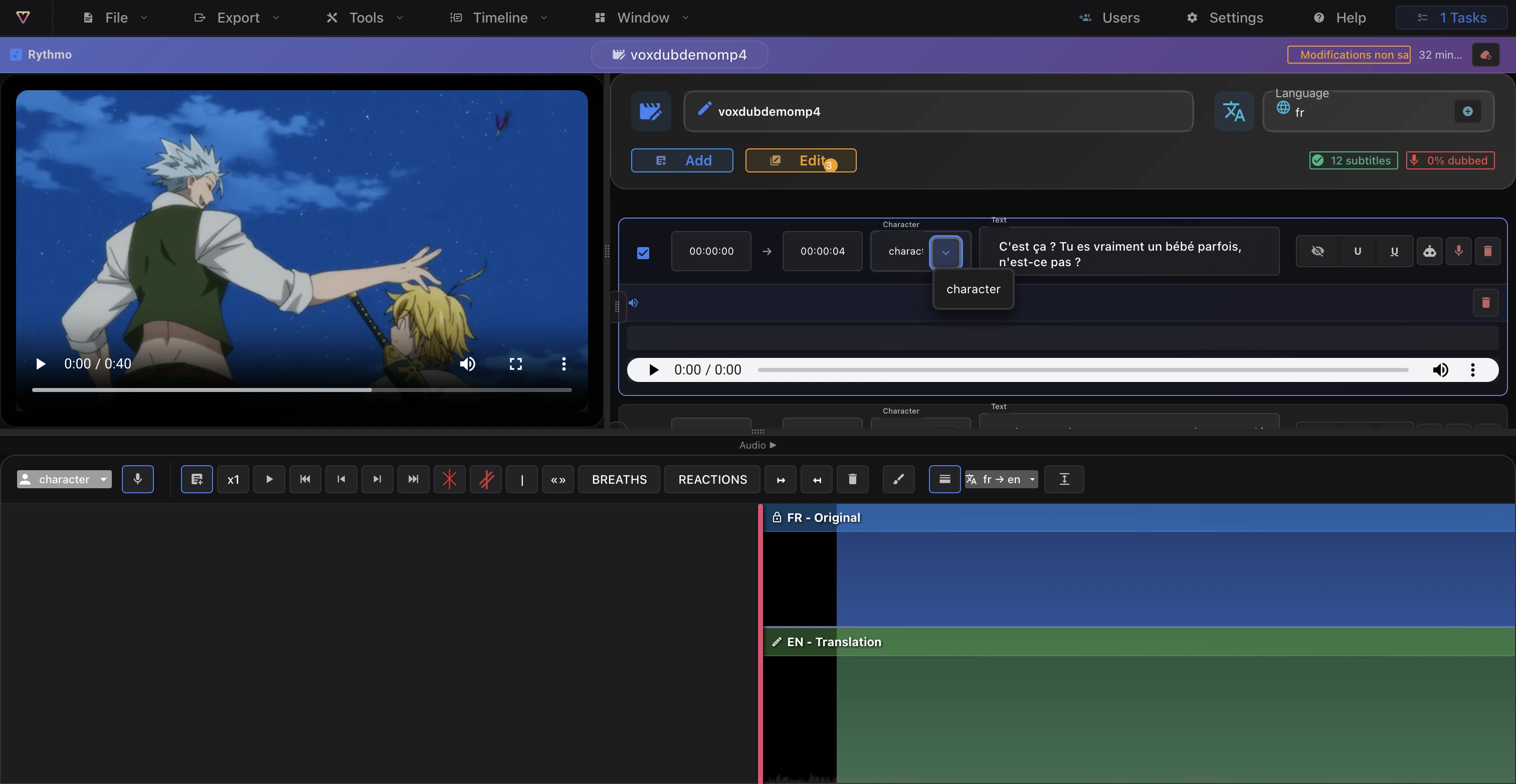Open the Users panel
This screenshot has width=1516, height=784.
[1109, 18]
